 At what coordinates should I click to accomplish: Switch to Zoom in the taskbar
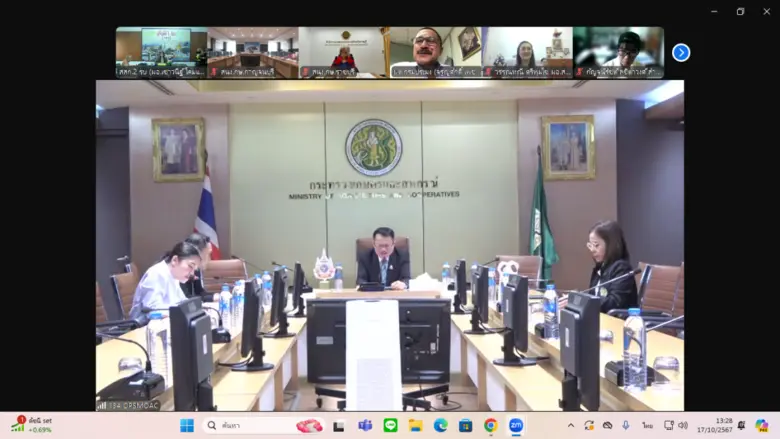point(516,426)
